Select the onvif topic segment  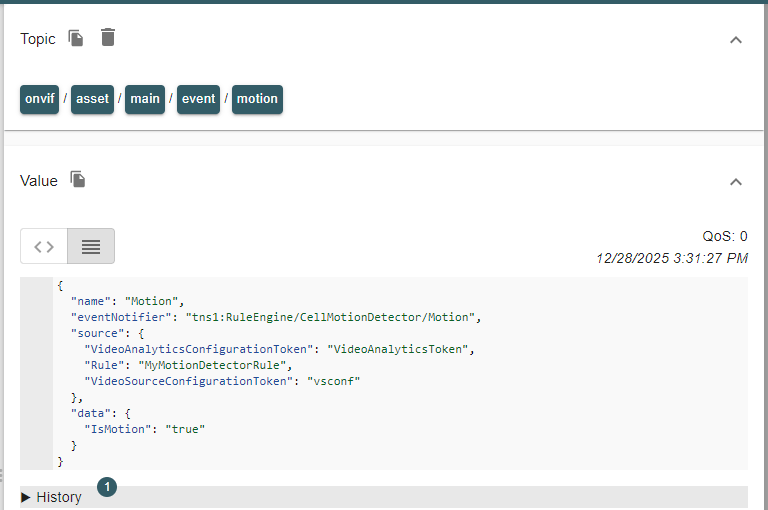[40, 99]
